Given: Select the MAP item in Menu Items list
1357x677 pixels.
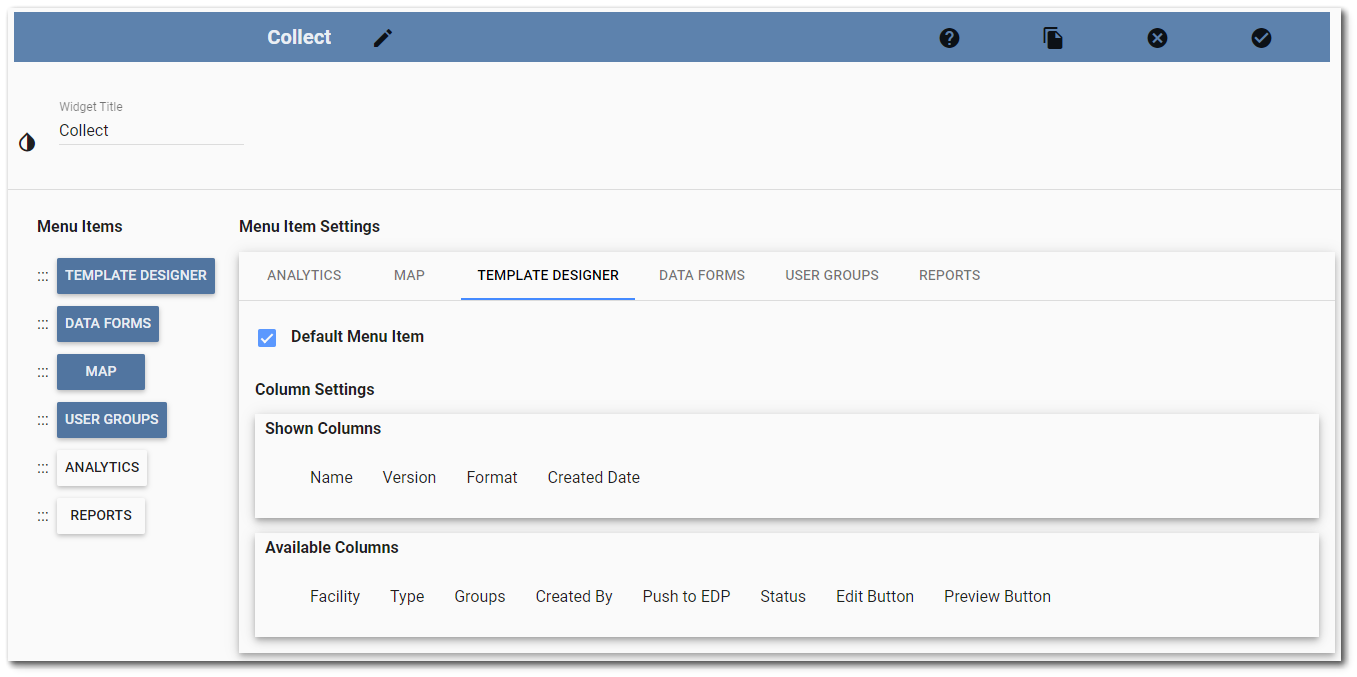Looking at the screenshot, I should [100, 371].
